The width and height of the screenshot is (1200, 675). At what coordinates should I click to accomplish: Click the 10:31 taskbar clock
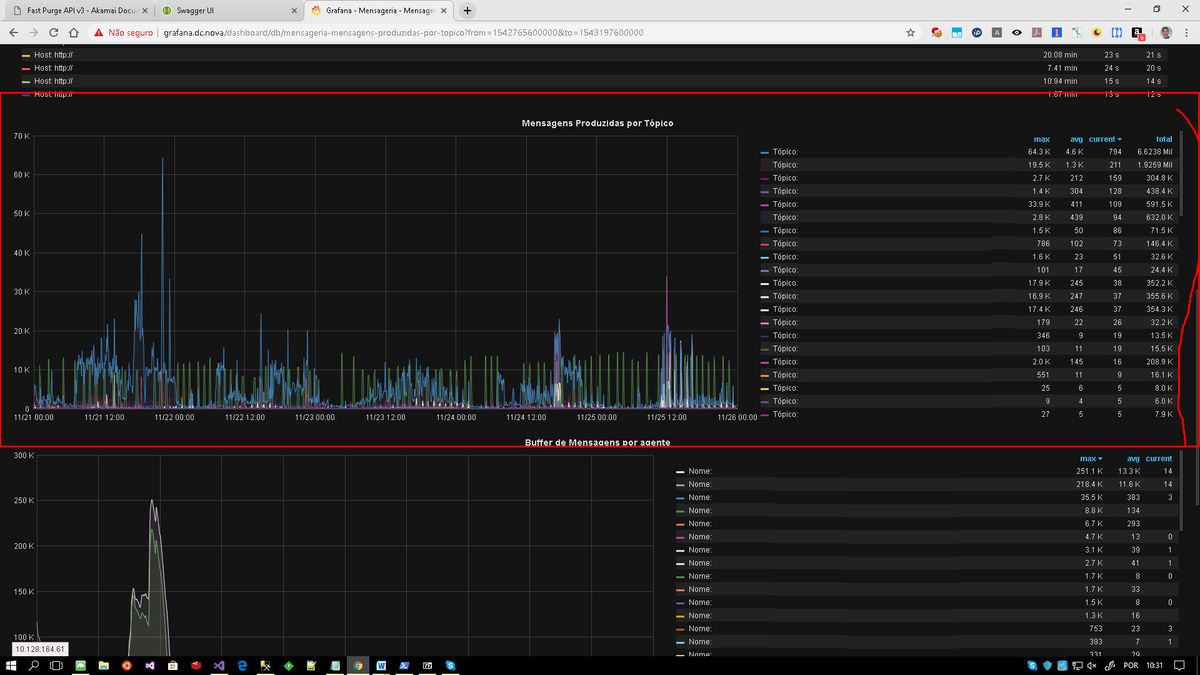pos(1157,665)
